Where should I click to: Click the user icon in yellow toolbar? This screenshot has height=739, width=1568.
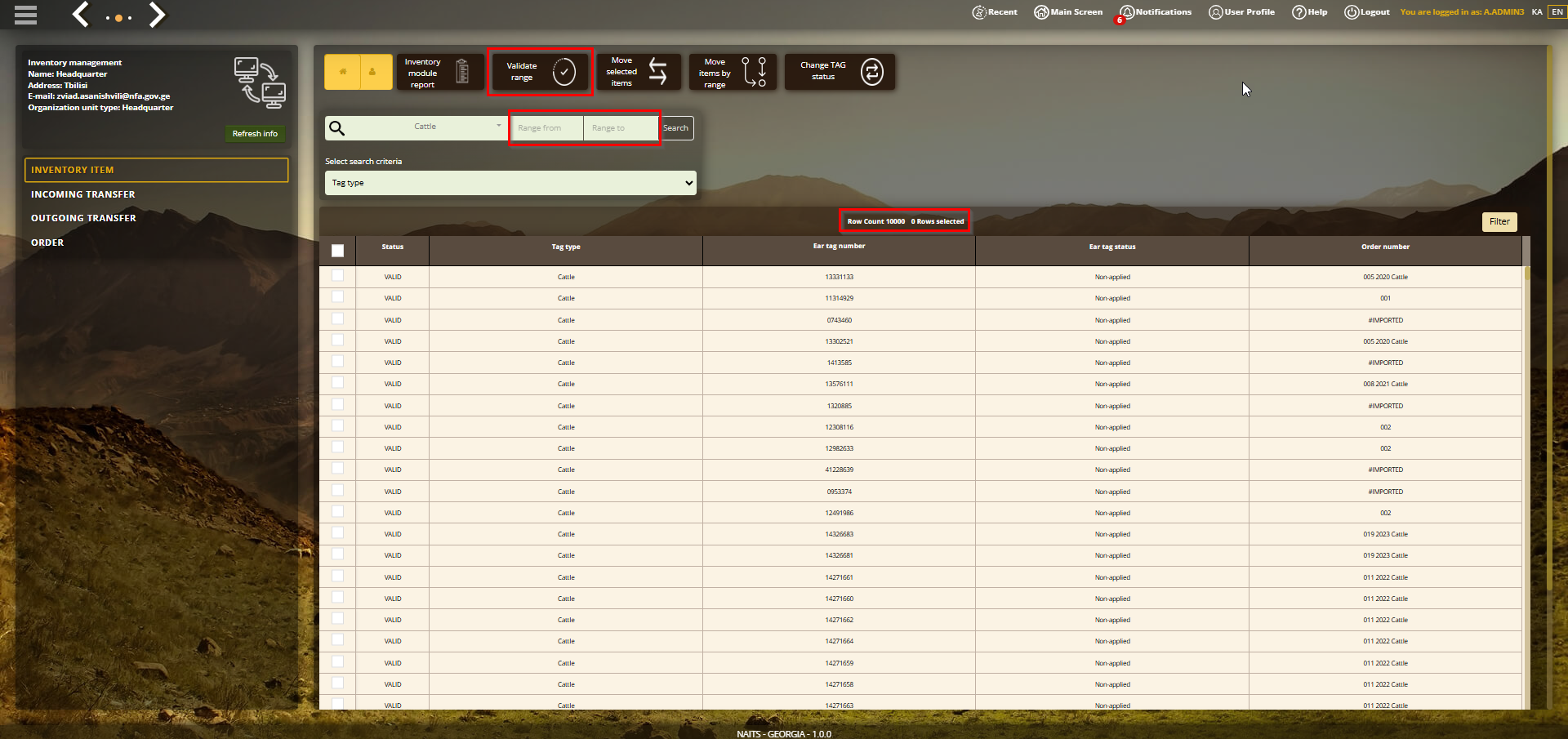[x=372, y=72]
